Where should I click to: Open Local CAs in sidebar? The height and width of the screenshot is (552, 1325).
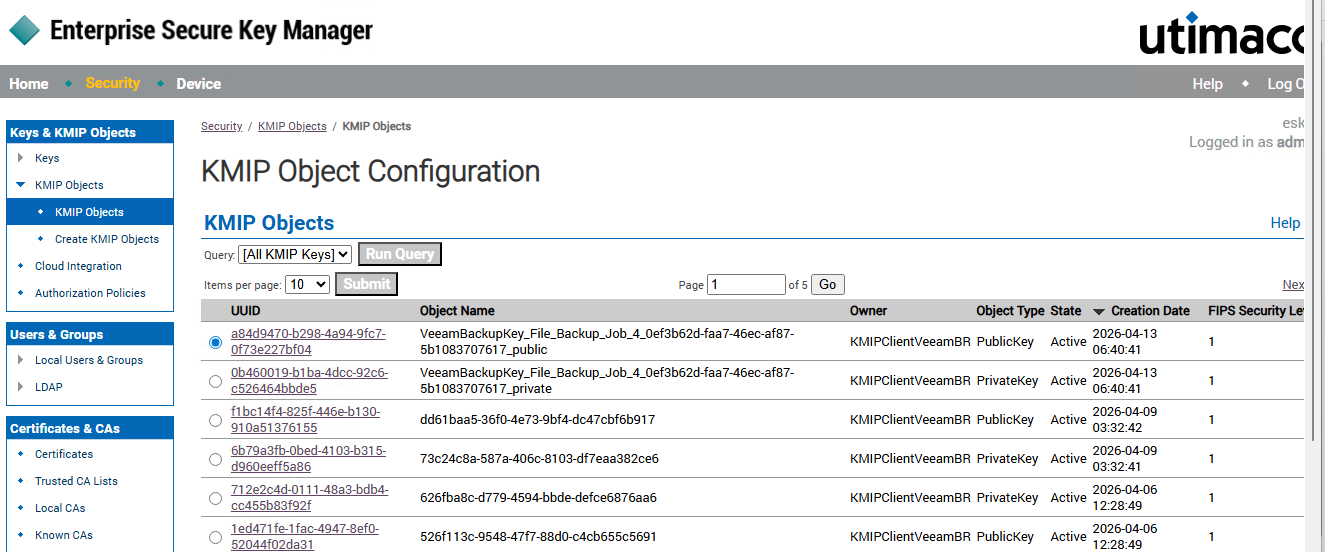60,508
